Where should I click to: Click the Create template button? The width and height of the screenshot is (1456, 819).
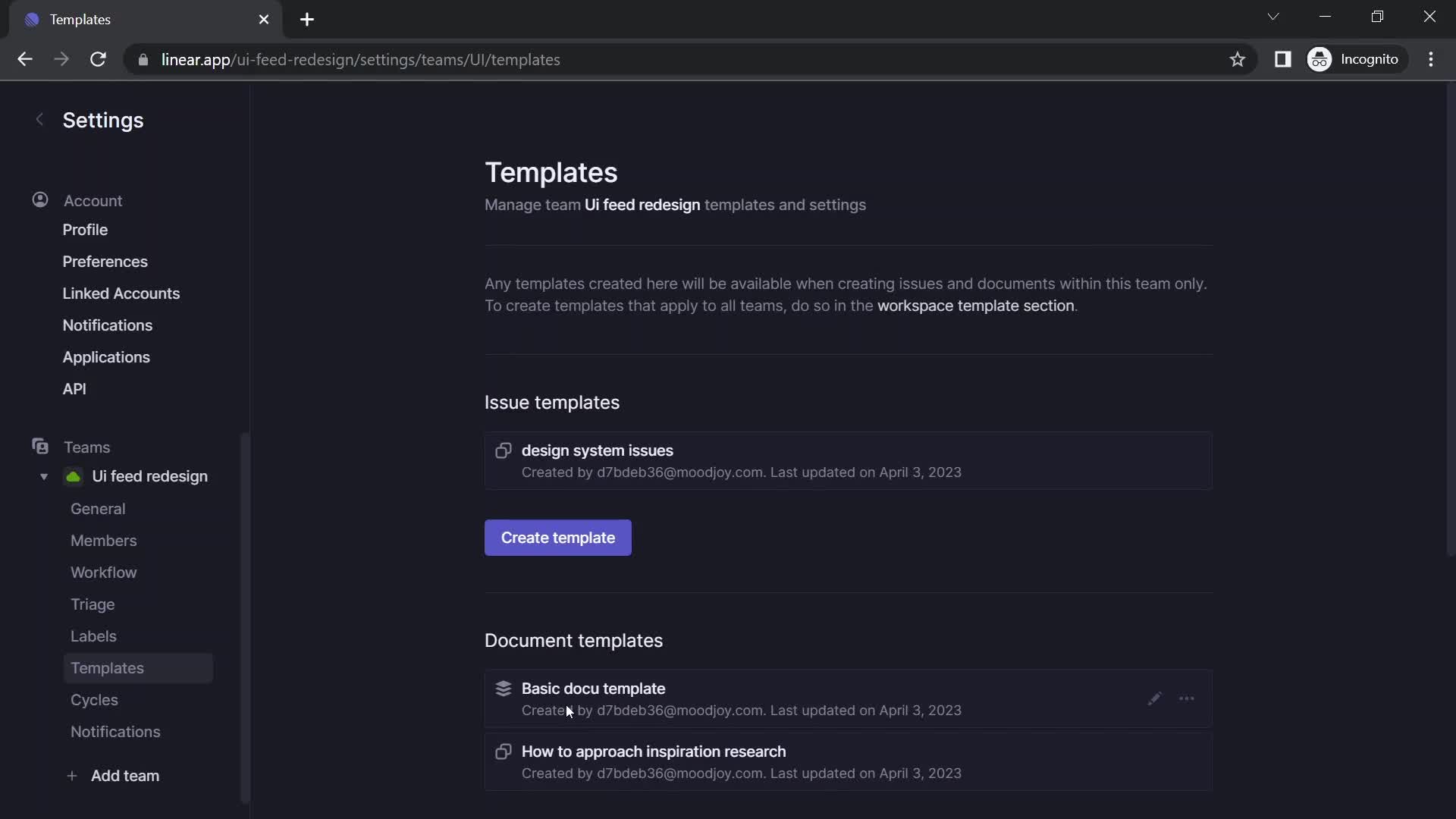pos(557,537)
